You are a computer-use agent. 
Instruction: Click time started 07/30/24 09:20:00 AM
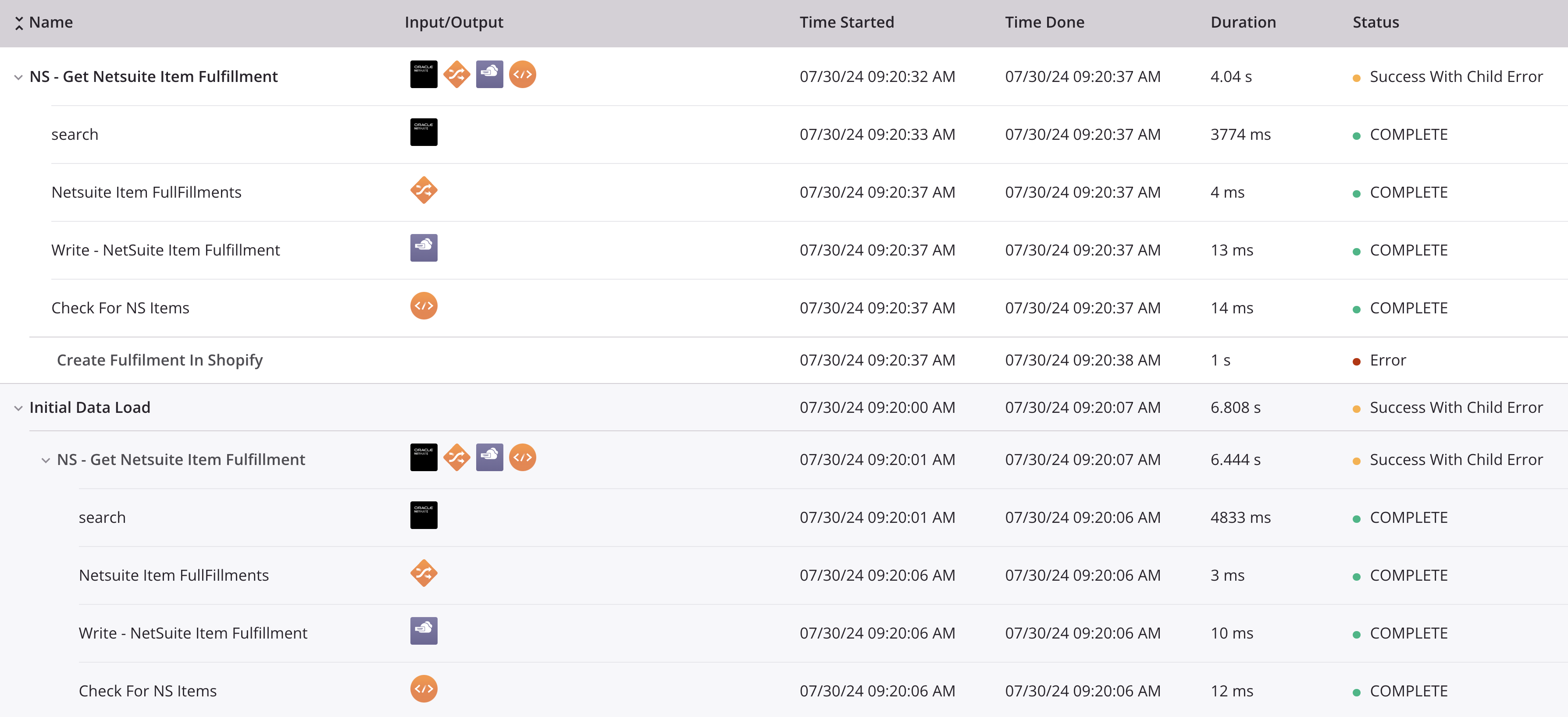click(x=877, y=408)
